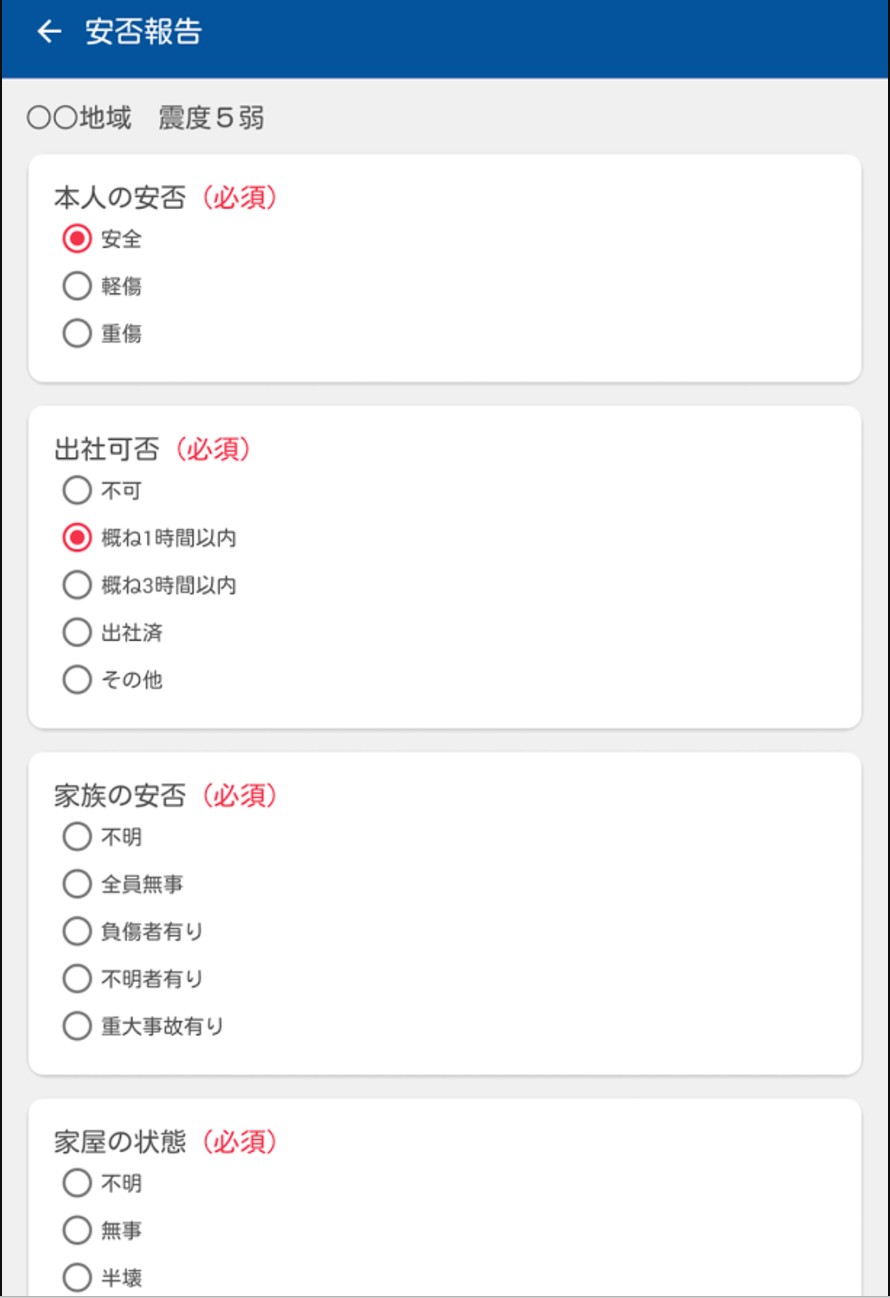Select 概ね3時間以内 radio button
The width and height of the screenshot is (890, 1298).
pyautogui.click(x=77, y=585)
